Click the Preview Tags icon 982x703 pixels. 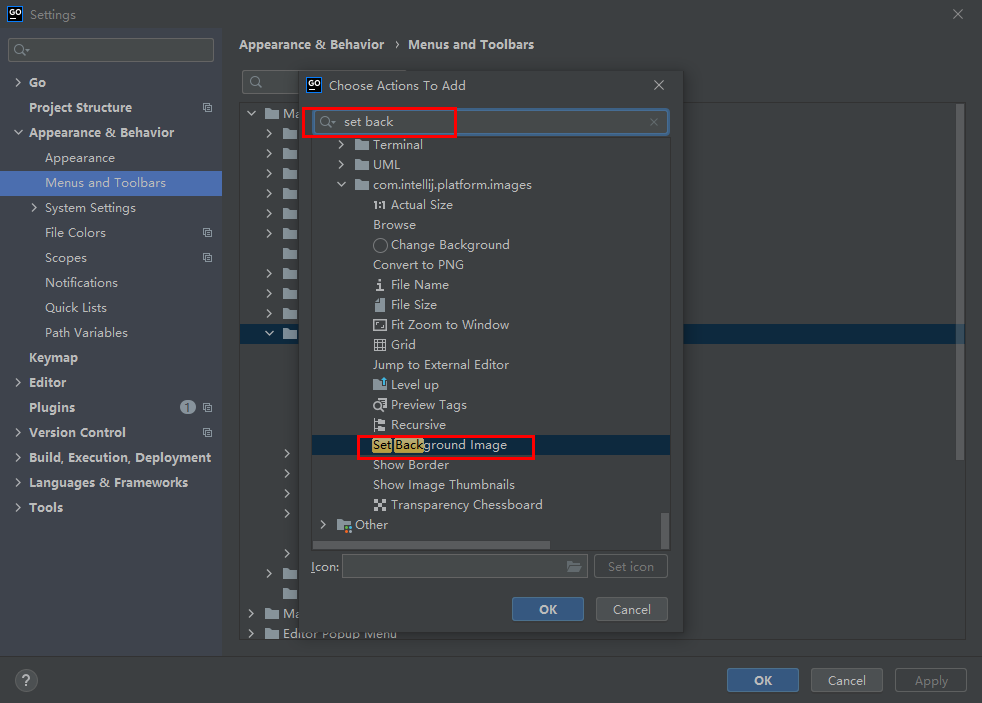pyautogui.click(x=380, y=405)
